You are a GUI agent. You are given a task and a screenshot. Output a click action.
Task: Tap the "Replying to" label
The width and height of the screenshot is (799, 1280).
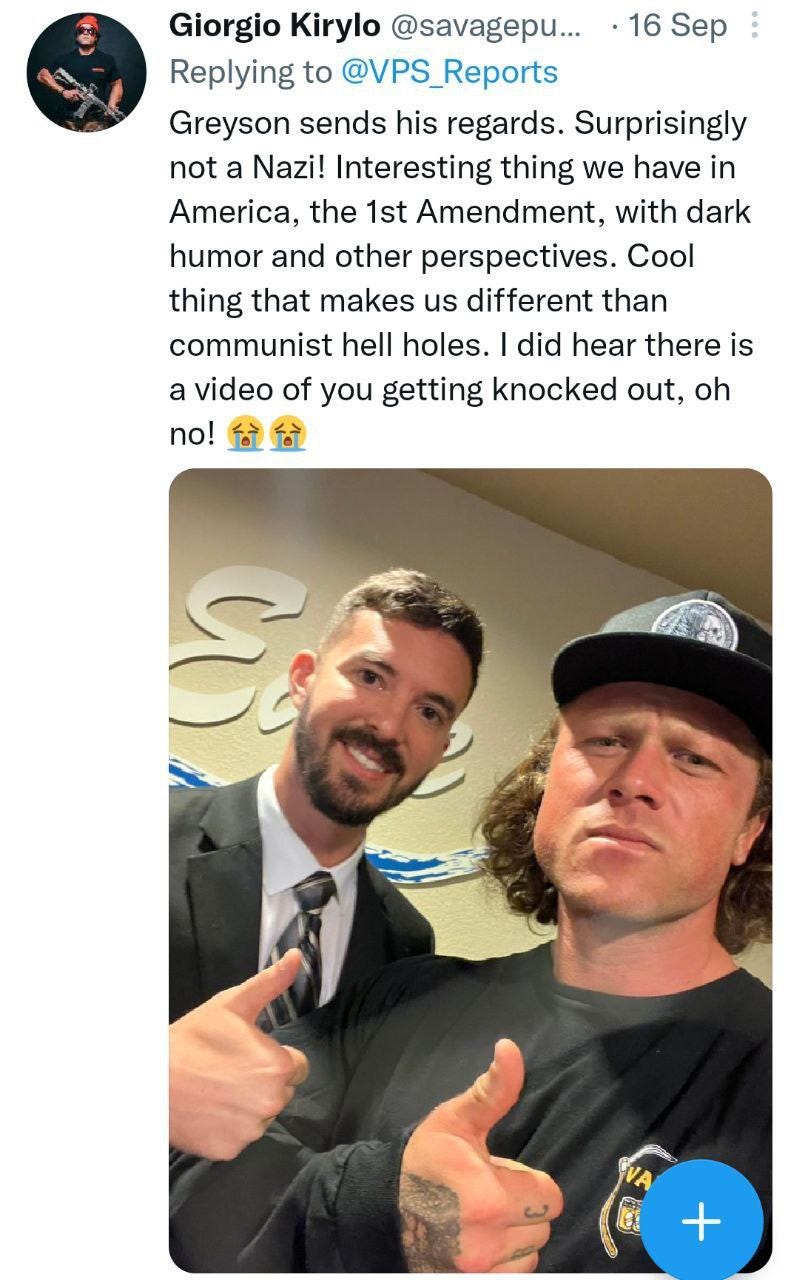click(x=252, y=72)
